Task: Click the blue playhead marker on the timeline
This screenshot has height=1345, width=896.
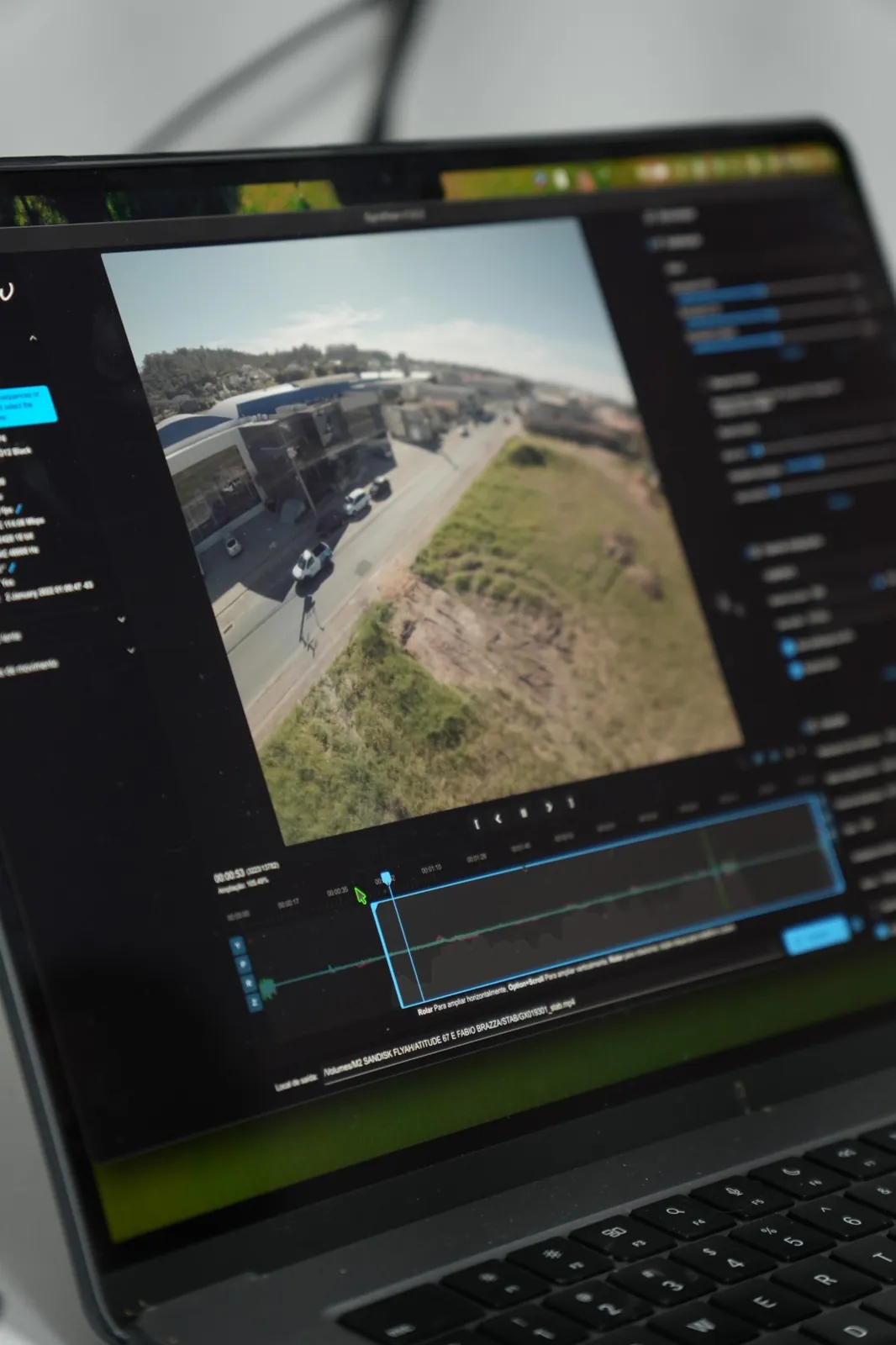Action: coord(386,878)
